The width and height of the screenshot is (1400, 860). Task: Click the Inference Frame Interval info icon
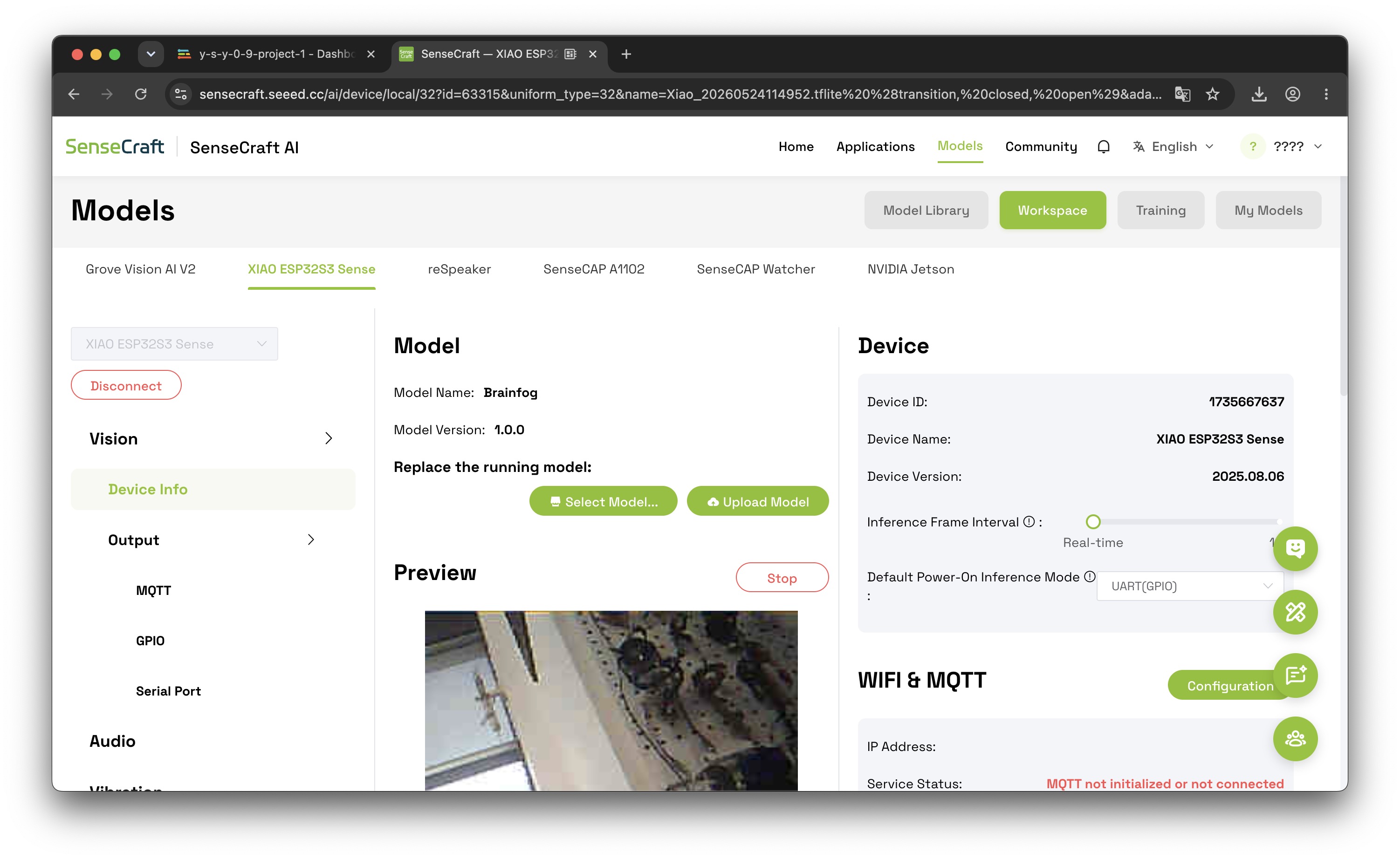pyautogui.click(x=1029, y=522)
